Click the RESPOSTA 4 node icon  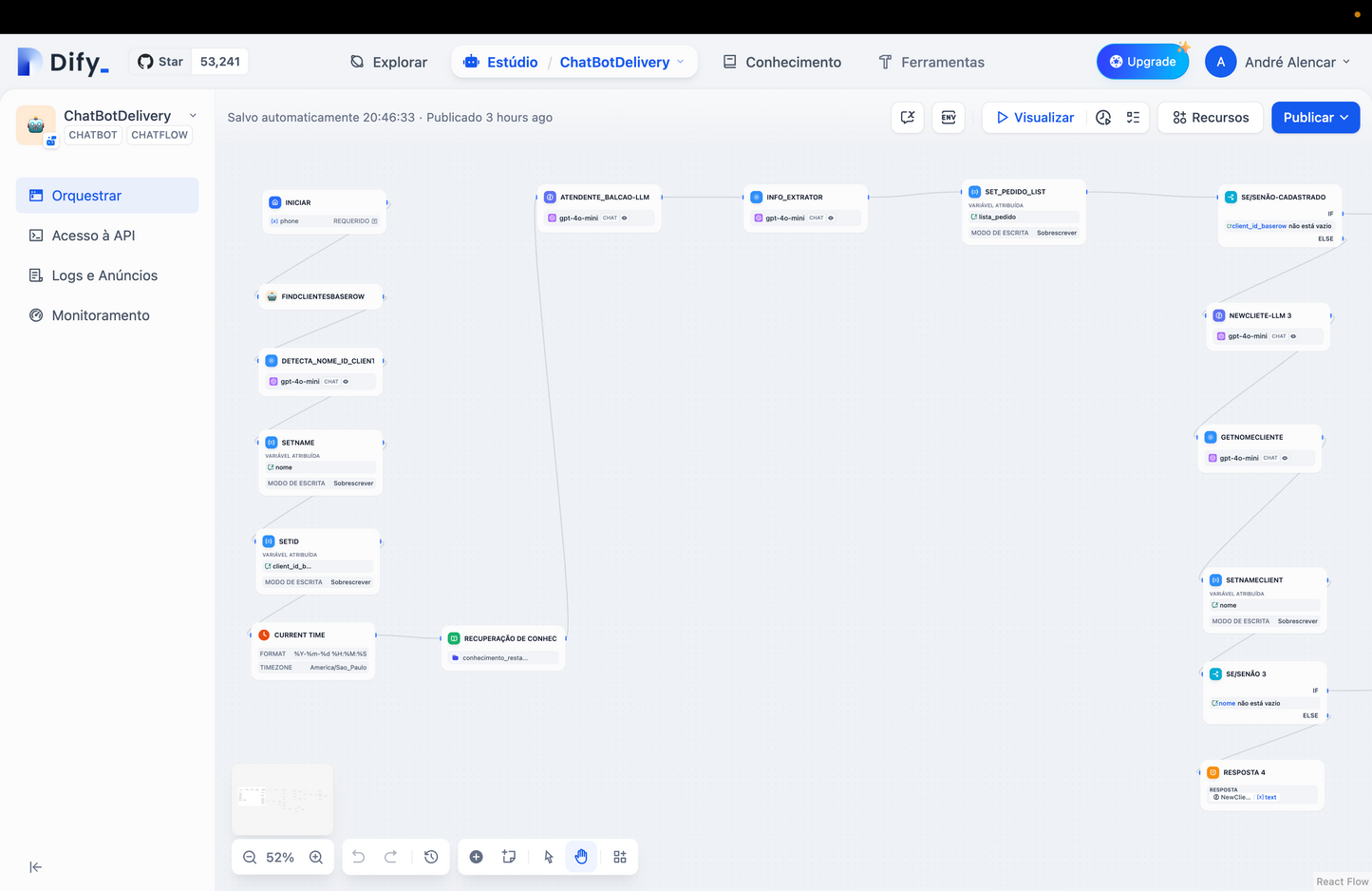click(x=1213, y=772)
